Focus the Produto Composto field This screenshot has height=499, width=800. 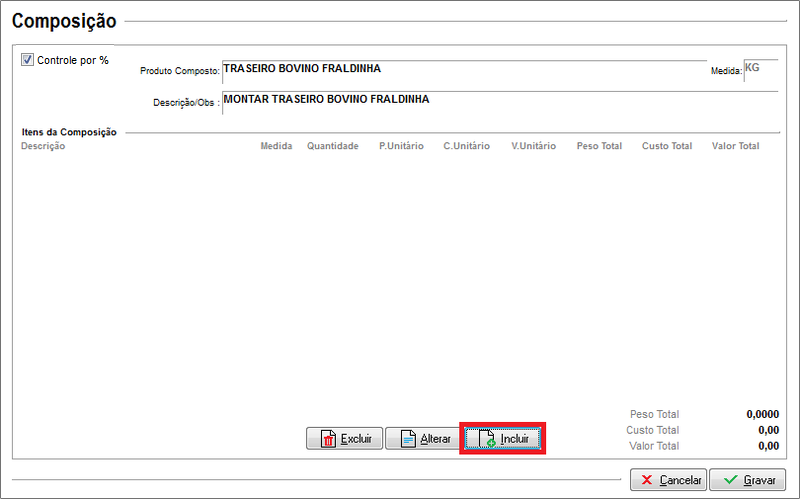point(462,70)
